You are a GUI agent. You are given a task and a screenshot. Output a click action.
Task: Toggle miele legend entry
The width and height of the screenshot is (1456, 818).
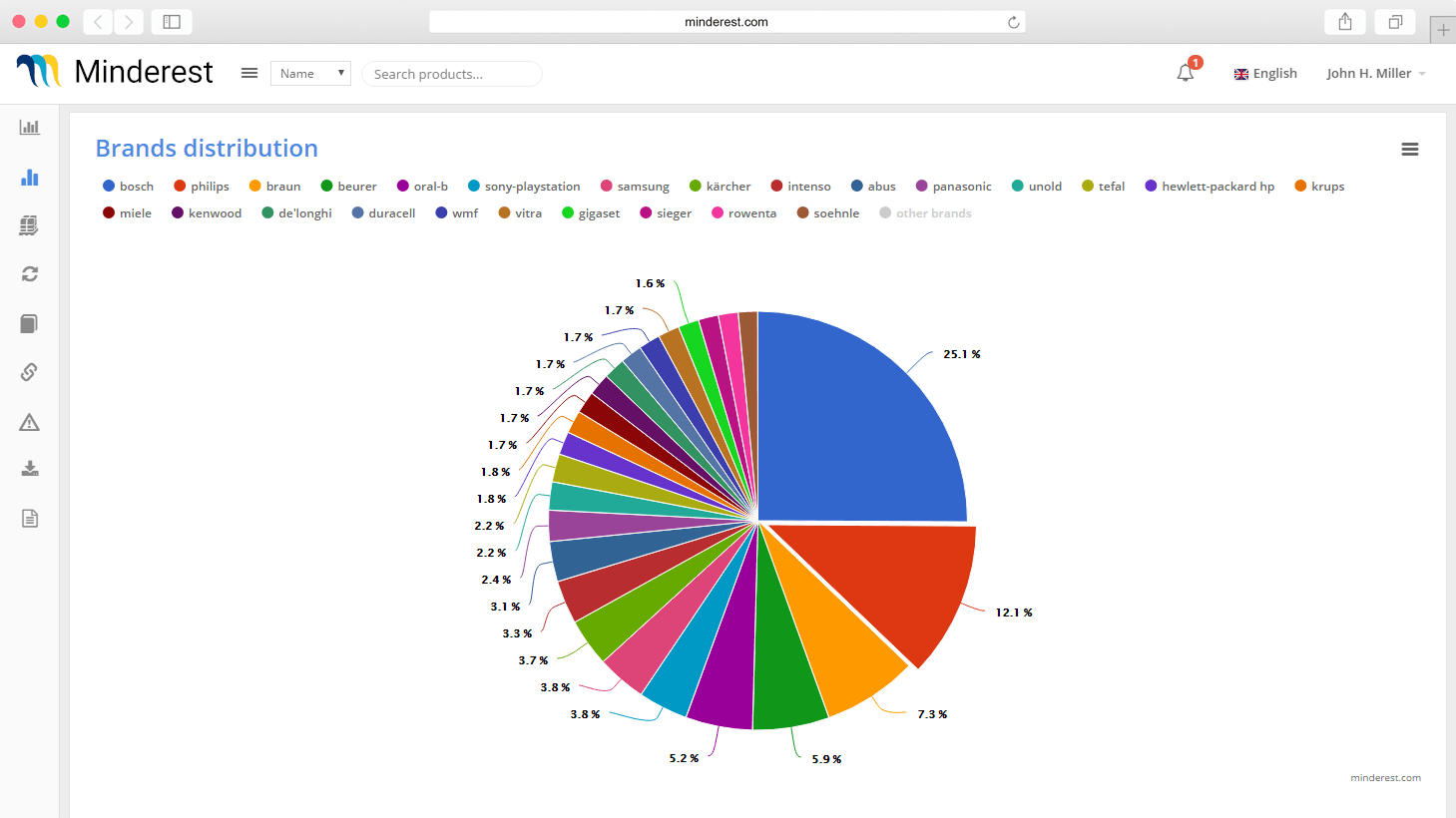tap(128, 213)
